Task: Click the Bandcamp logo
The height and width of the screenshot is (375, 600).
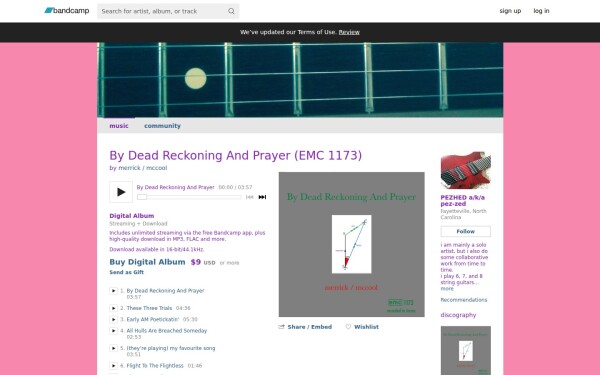Action: [x=67, y=11]
